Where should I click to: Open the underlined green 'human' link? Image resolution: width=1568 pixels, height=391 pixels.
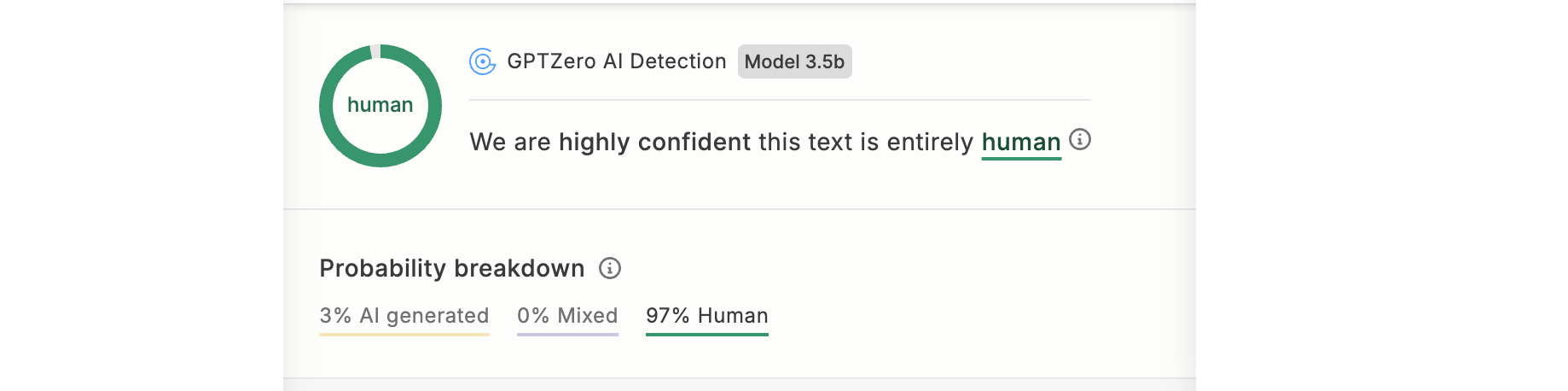point(1021,142)
